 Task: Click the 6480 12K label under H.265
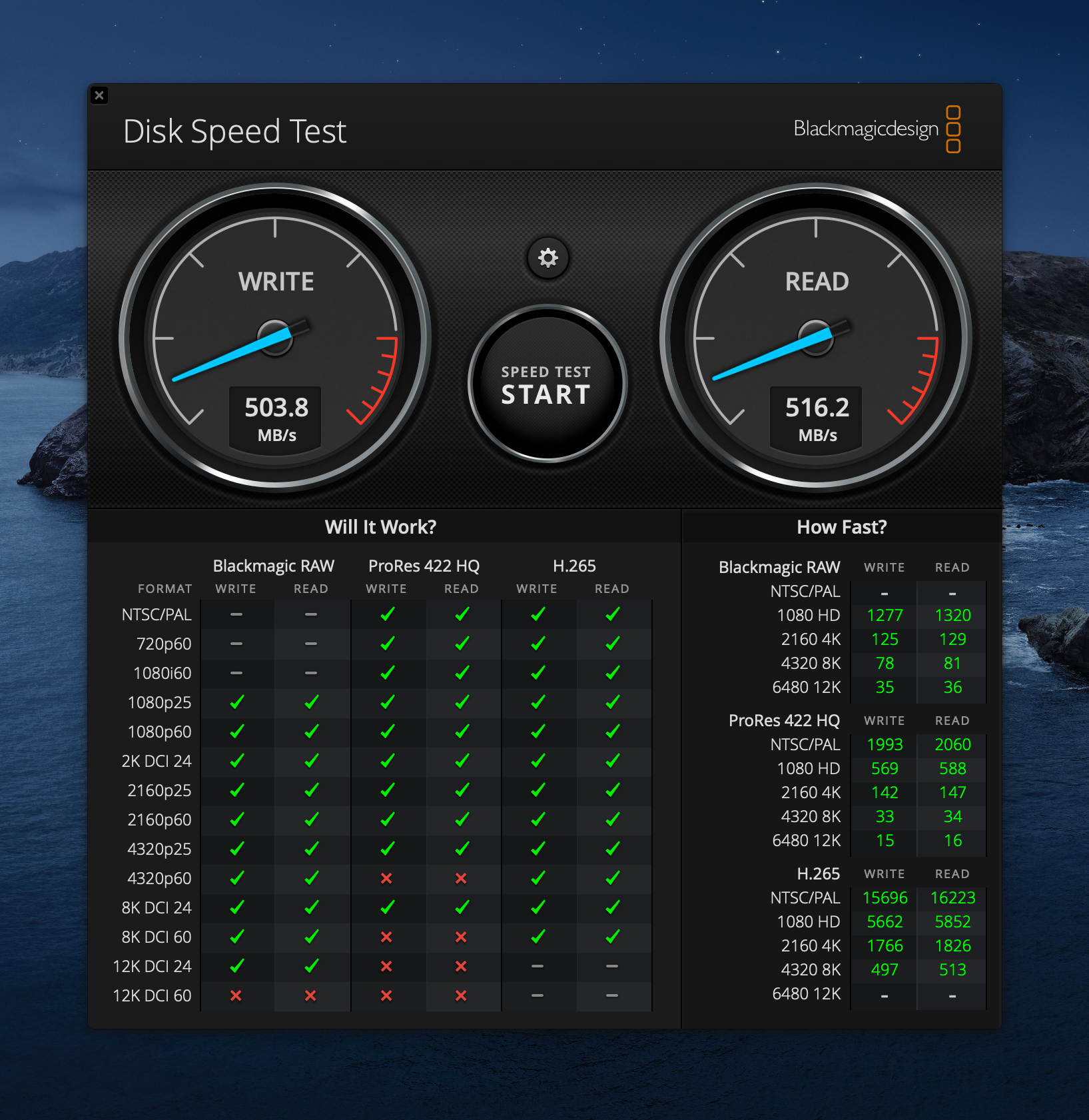806,993
